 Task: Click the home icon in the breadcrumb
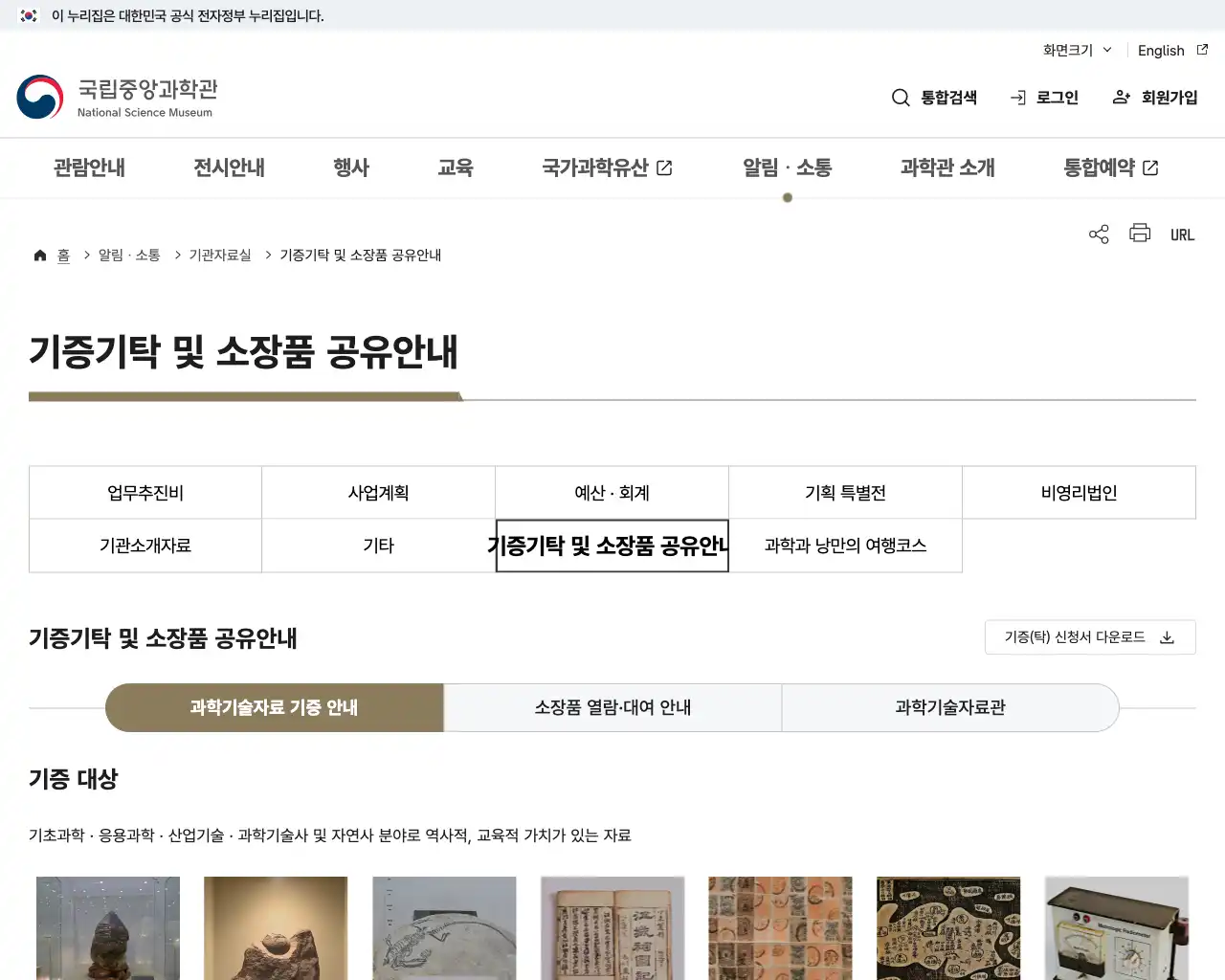[x=40, y=254]
